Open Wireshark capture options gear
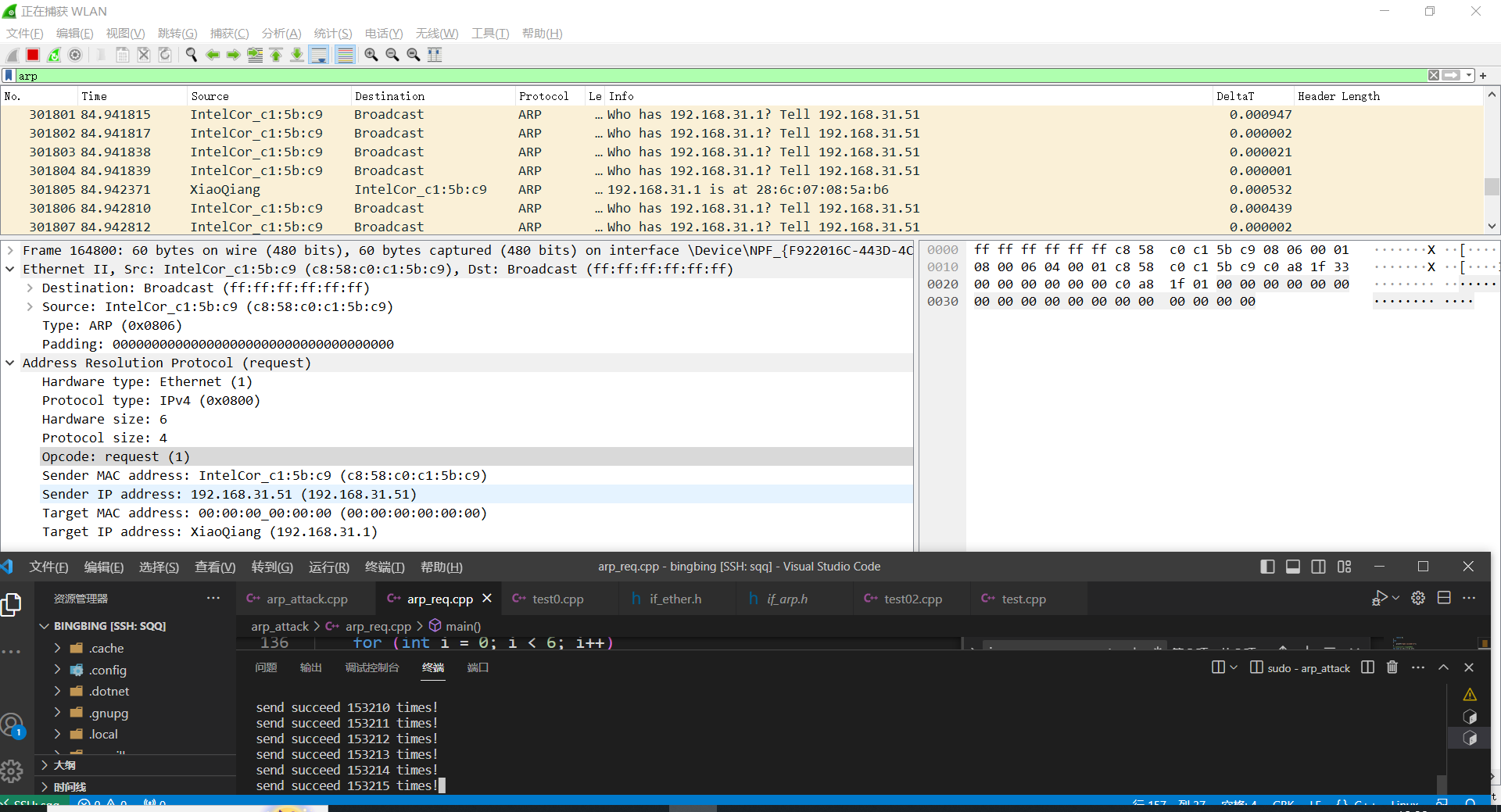 point(75,55)
